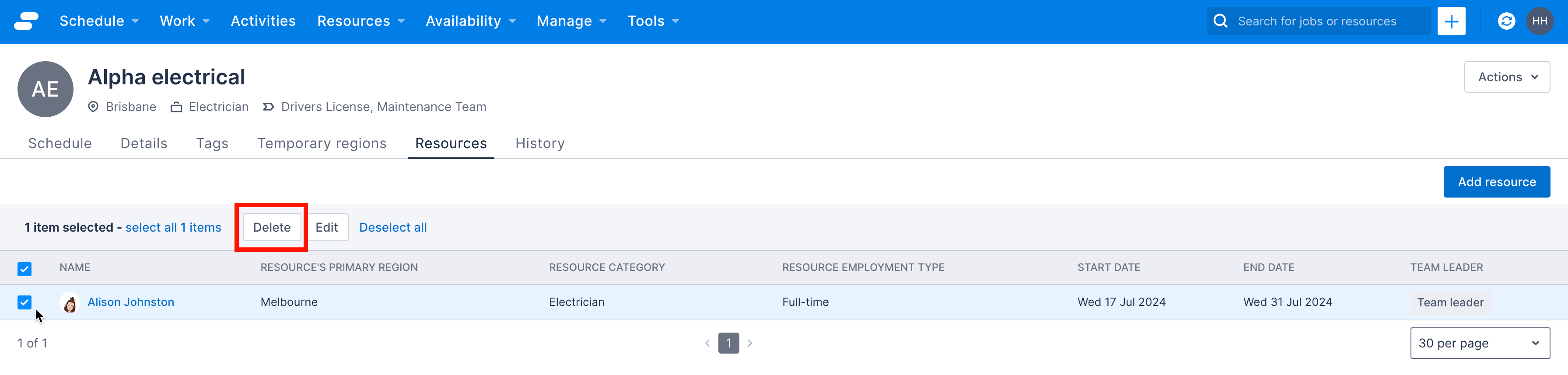Click the Wed 17 Jul 2024 cell

tap(1121, 302)
